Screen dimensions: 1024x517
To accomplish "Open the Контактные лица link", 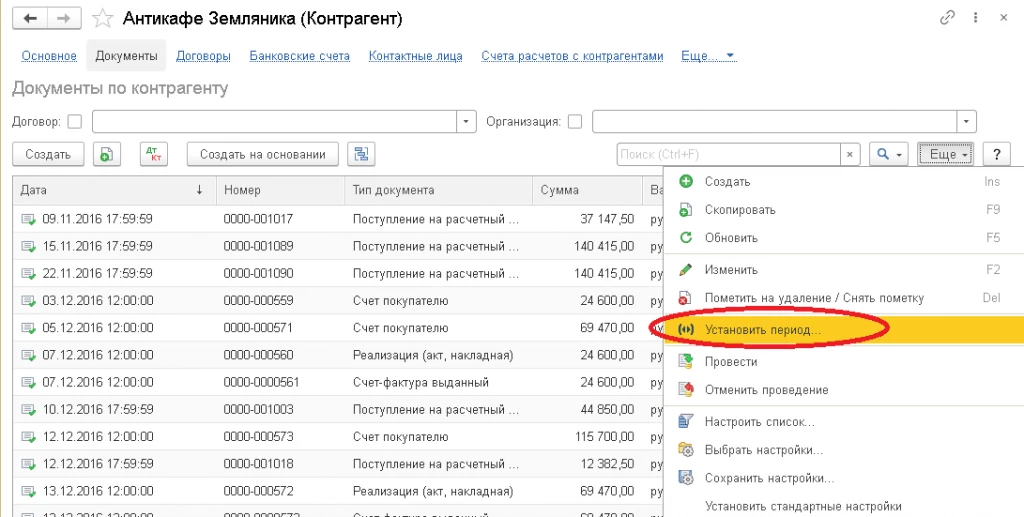I will click(415, 56).
